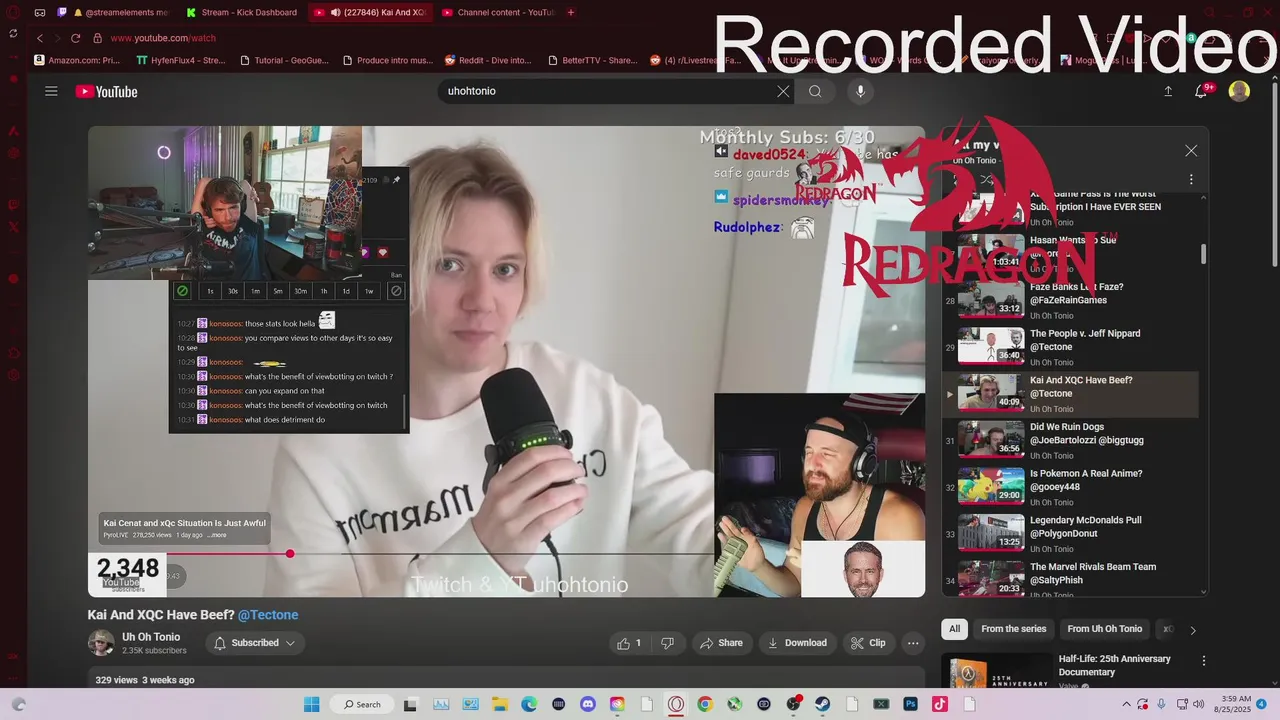
Task: Open the @Tectone link in video title
Action: click(x=268, y=615)
